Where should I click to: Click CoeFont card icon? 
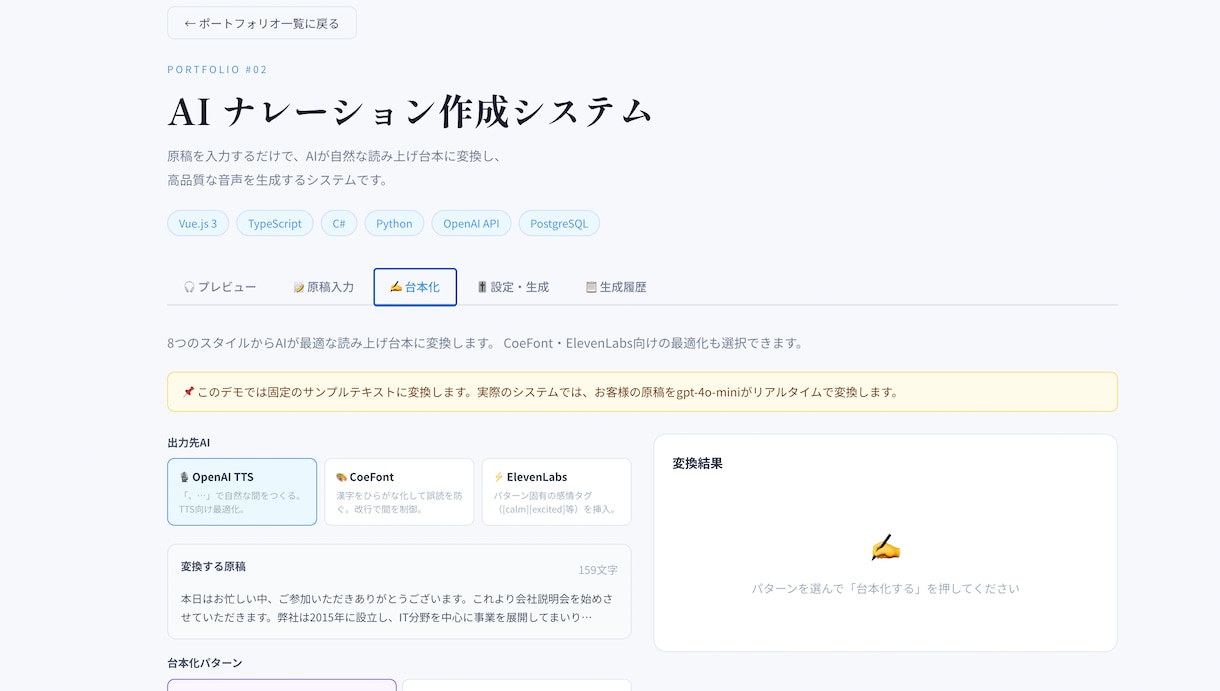click(341, 477)
